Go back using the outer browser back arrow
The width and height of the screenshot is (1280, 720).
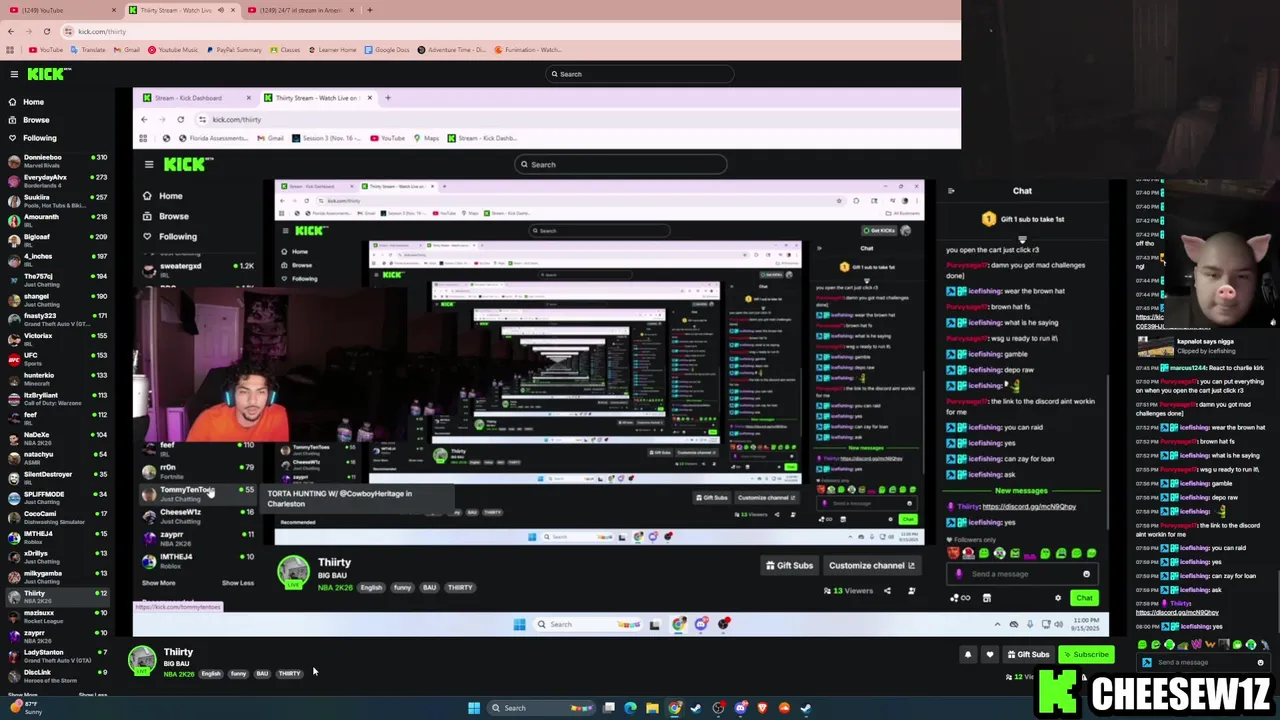[x=11, y=32]
